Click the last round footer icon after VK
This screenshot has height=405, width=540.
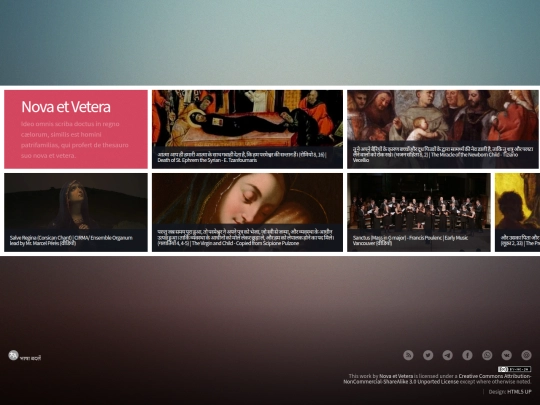[526, 355]
